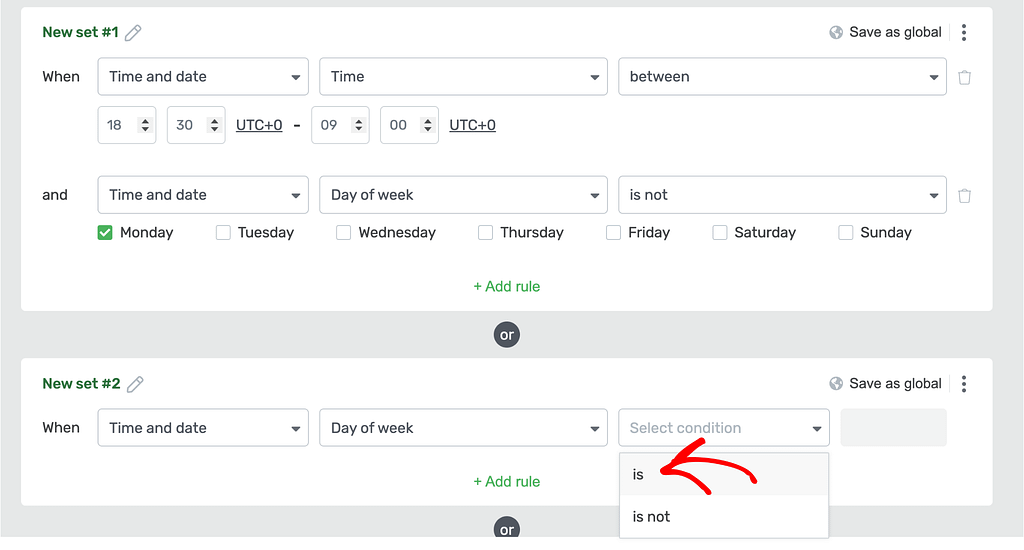Open the 'between' condition dropdown
The height and width of the screenshot is (550, 1024).
[782, 76]
